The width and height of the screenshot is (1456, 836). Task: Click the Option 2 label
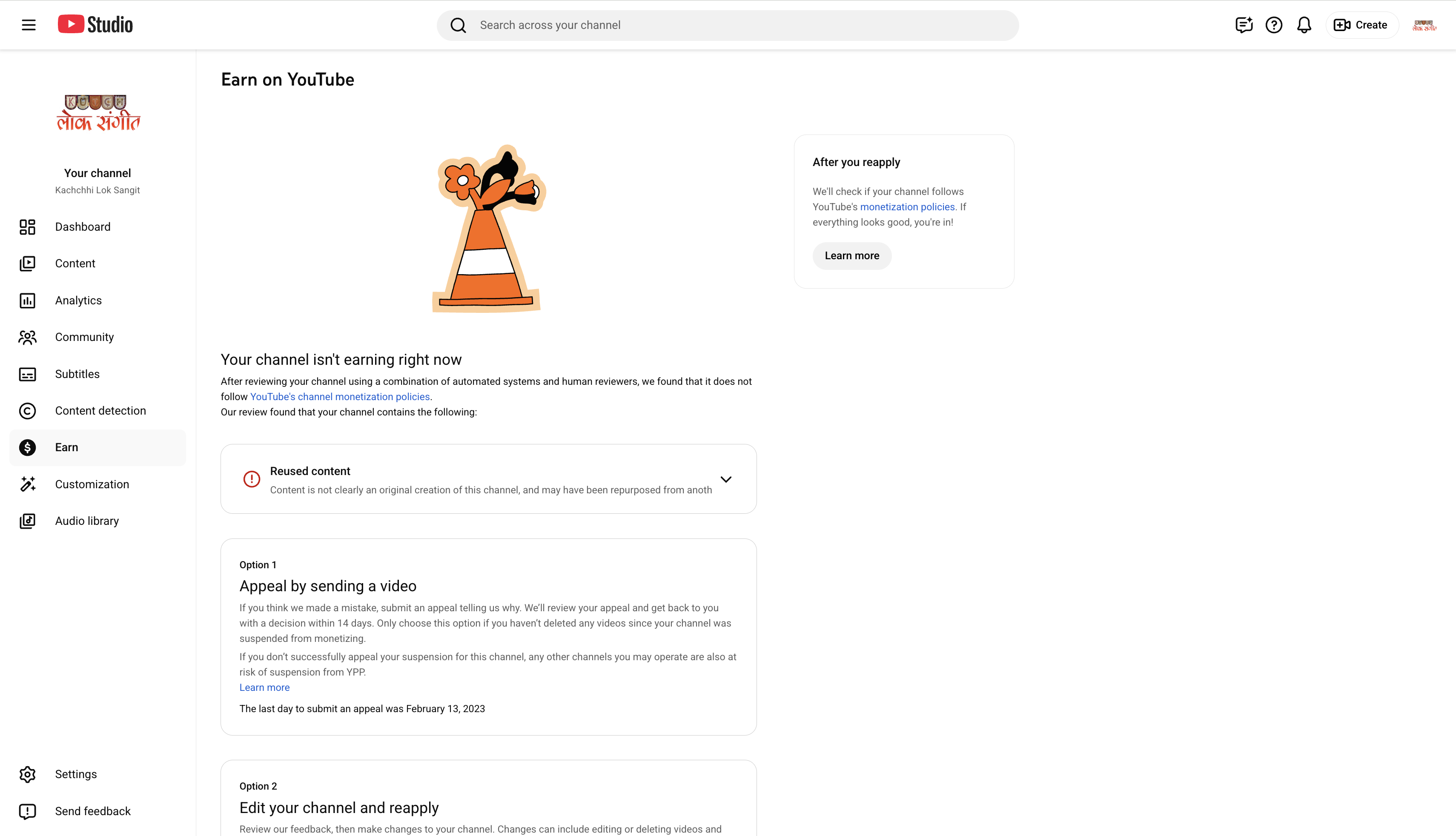258,786
